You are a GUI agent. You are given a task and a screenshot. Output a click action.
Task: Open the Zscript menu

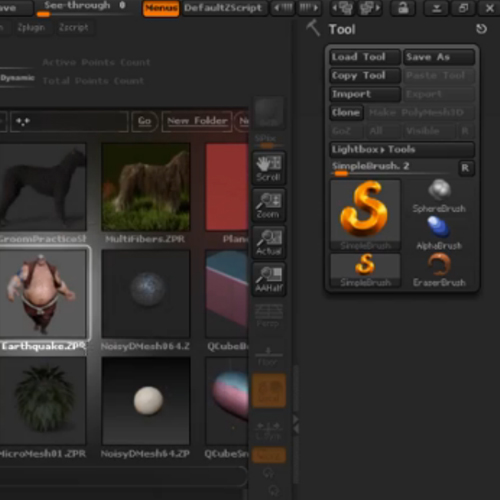tap(73, 28)
